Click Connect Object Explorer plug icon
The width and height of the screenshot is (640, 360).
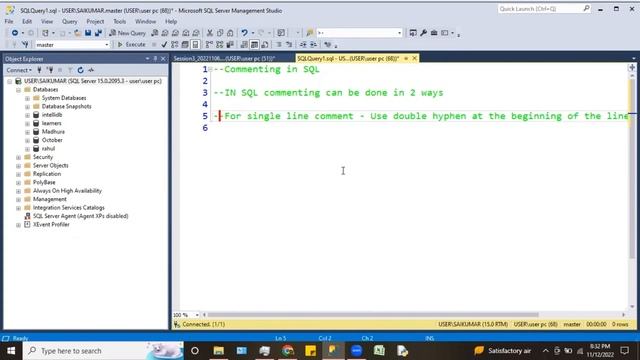(40, 70)
